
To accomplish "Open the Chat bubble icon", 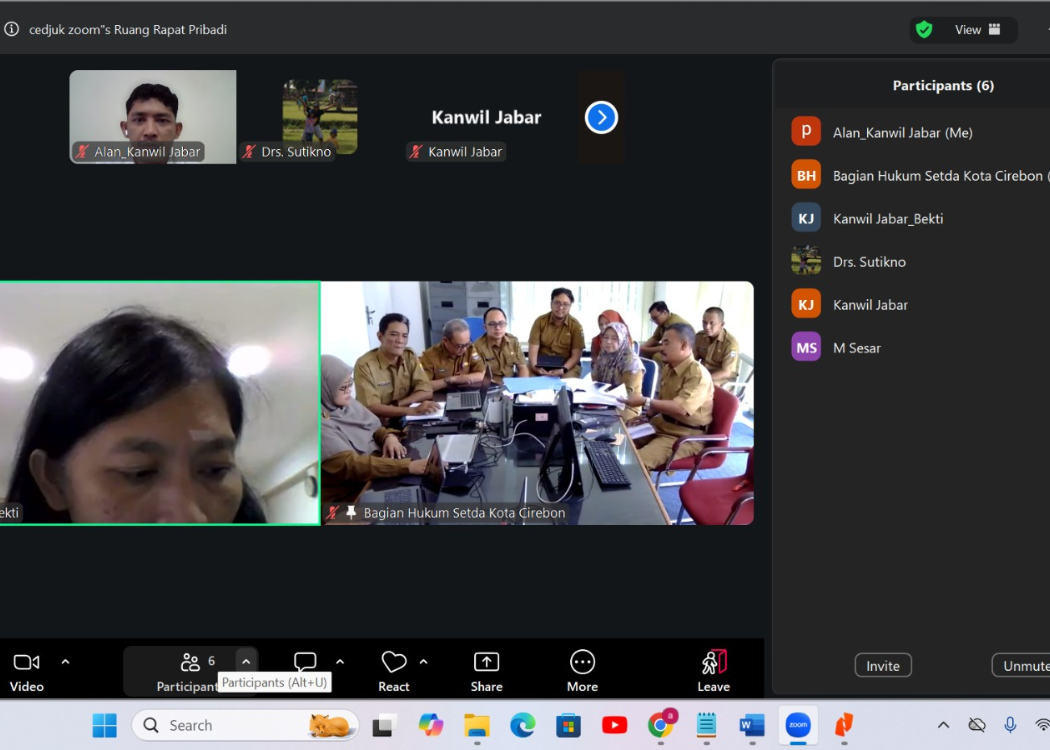I will pos(305,662).
